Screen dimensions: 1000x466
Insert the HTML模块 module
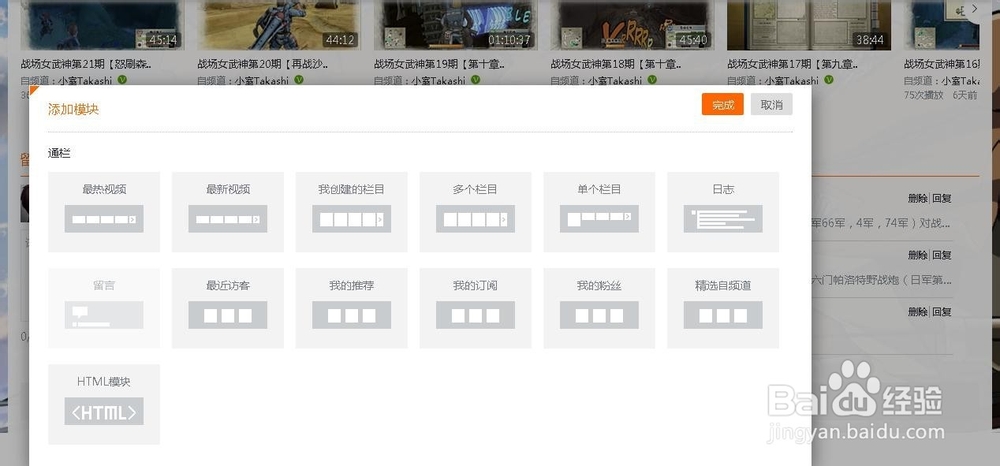104,404
